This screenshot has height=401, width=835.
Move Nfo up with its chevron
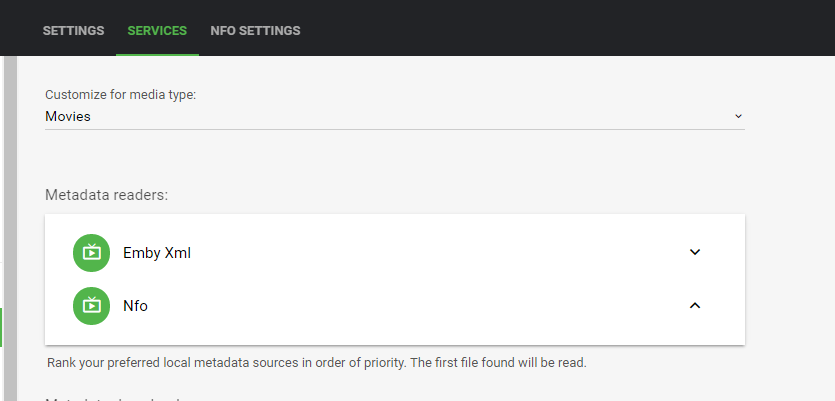coord(695,305)
